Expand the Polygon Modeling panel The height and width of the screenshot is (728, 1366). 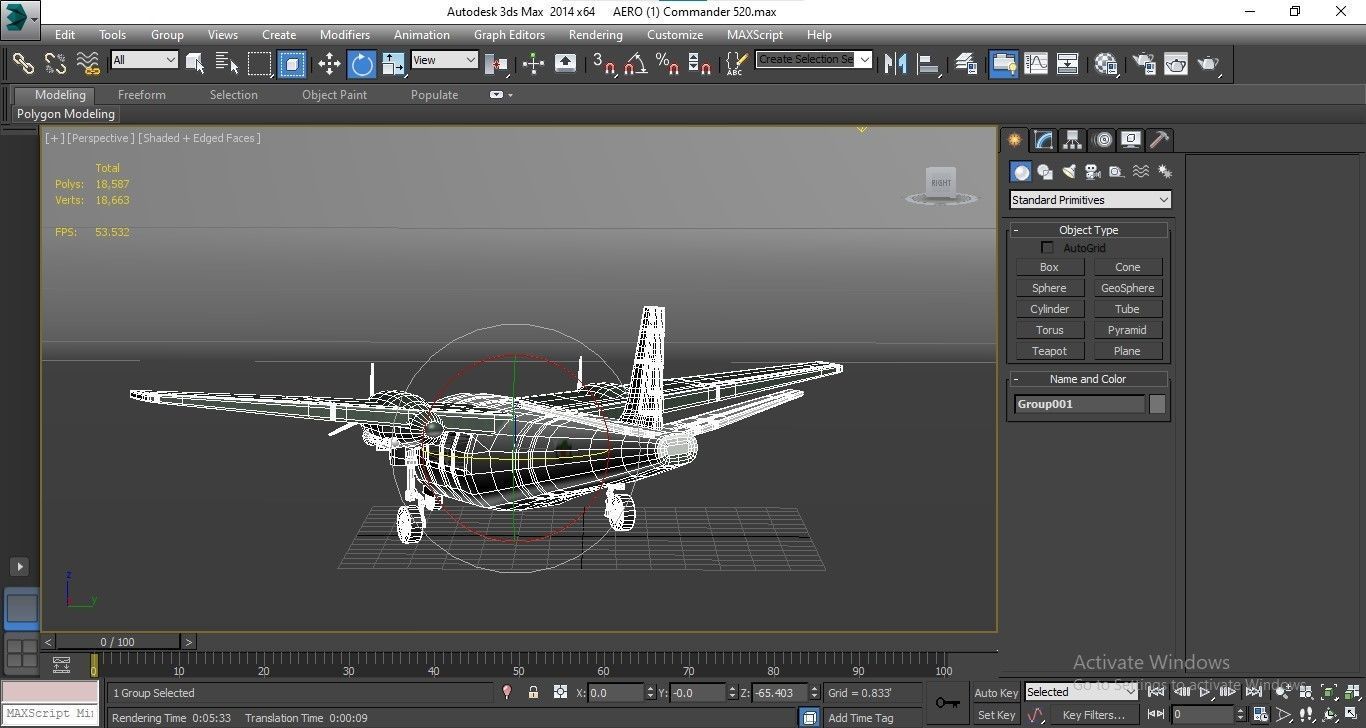coord(66,114)
